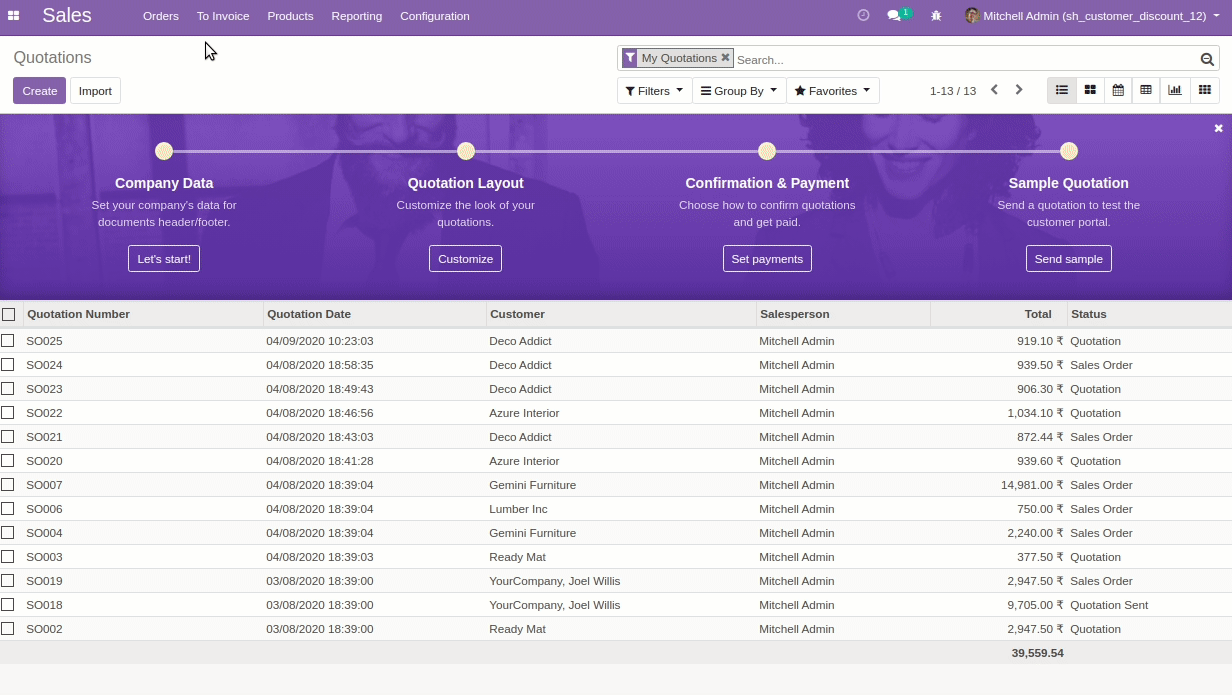Open the To Invoice menu

(223, 16)
